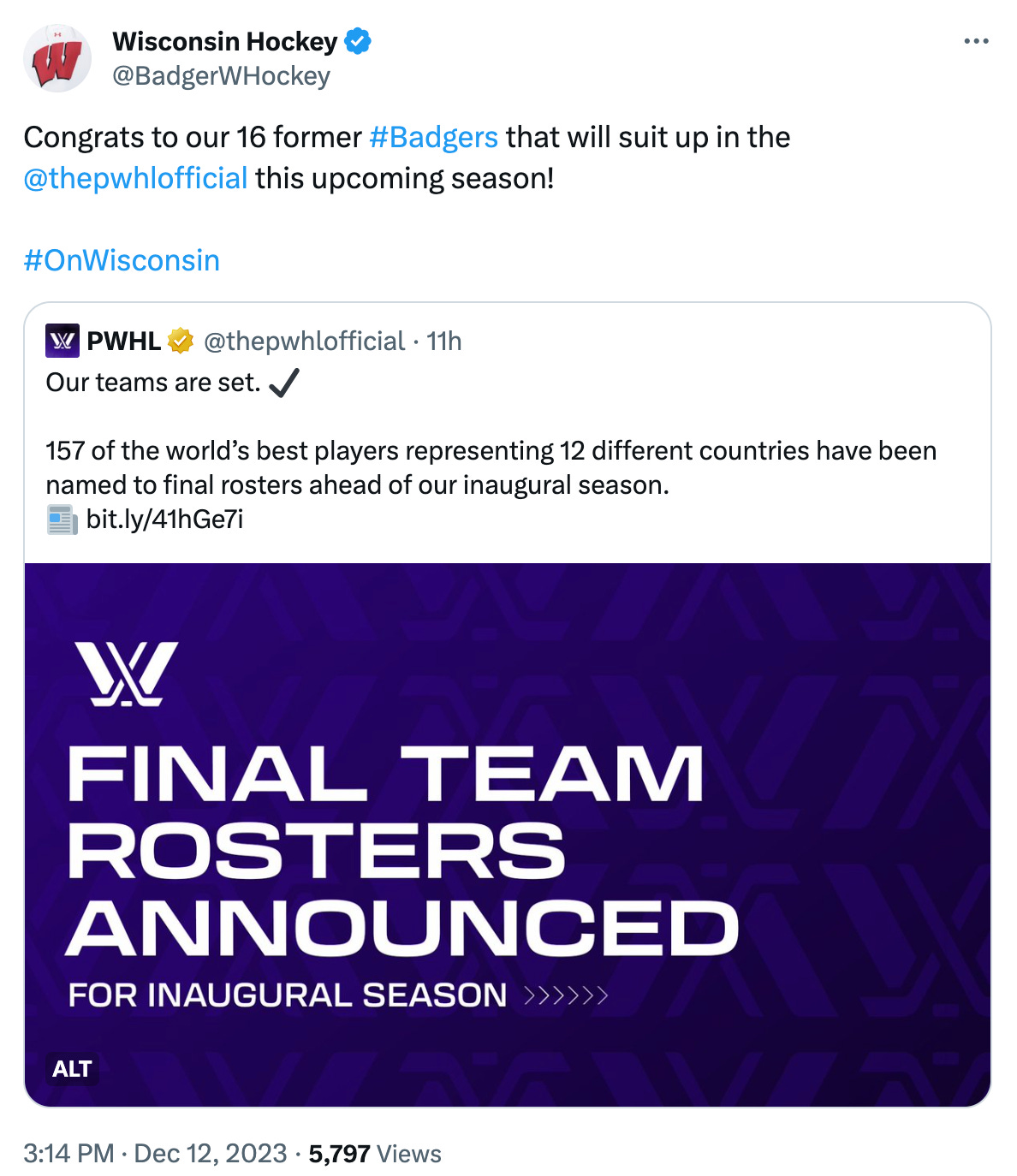Open the #OnWisconsin hashtag
The height and width of the screenshot is (1176, 1017).
(x=122, y=260)
